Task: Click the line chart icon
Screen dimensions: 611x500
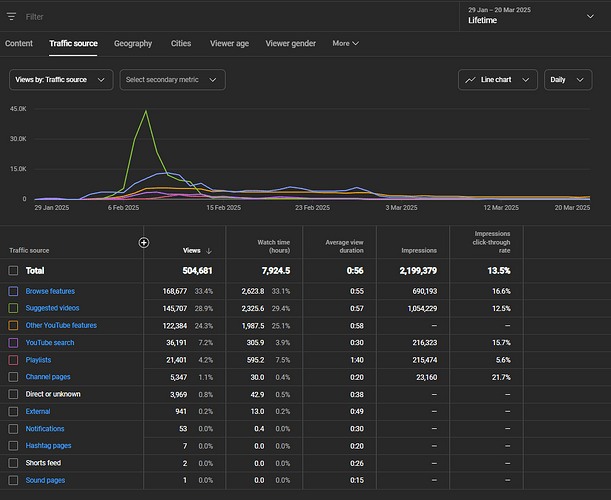Action: (471, 80)
